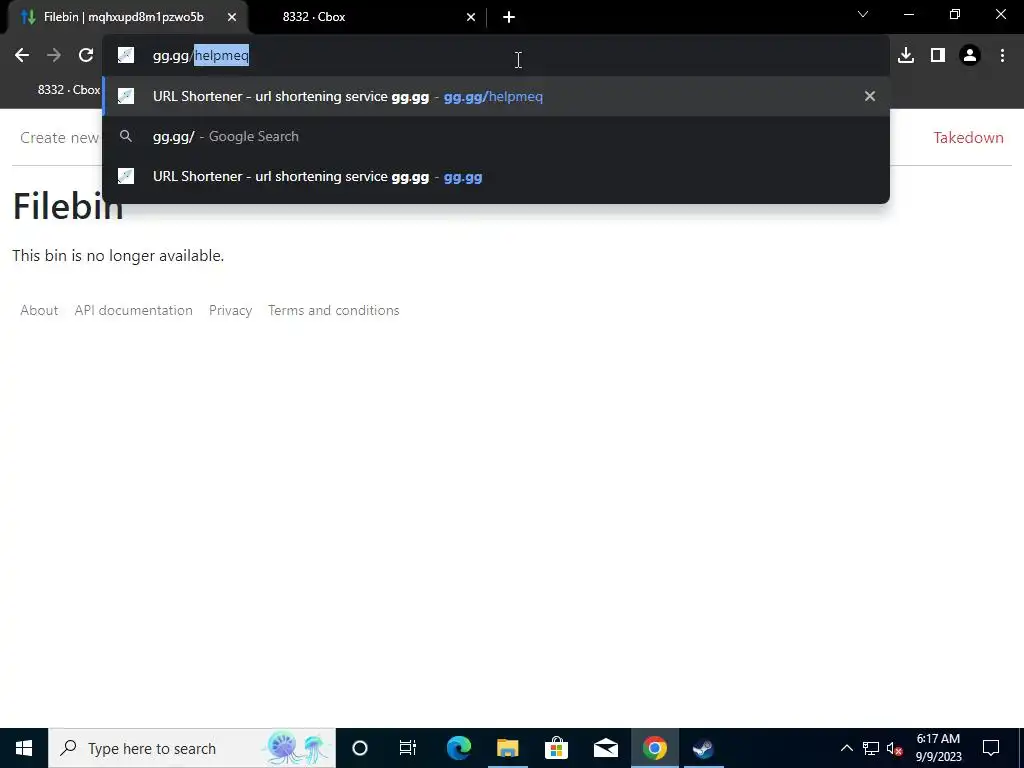Choose the gg.gg/helpmeq autocomplete suggestion

click(x=496, y=96)
